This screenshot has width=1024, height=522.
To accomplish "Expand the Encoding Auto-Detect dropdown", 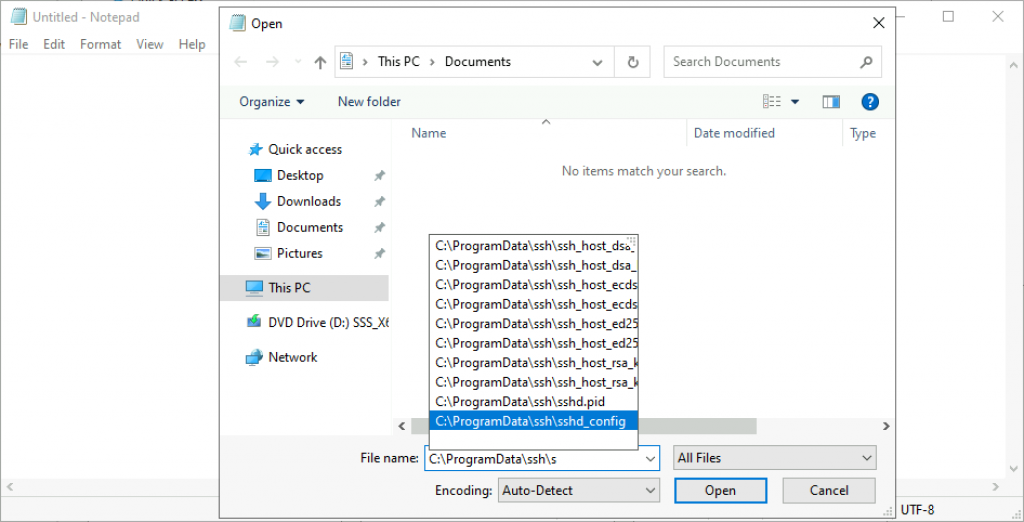I will (579, 490).
